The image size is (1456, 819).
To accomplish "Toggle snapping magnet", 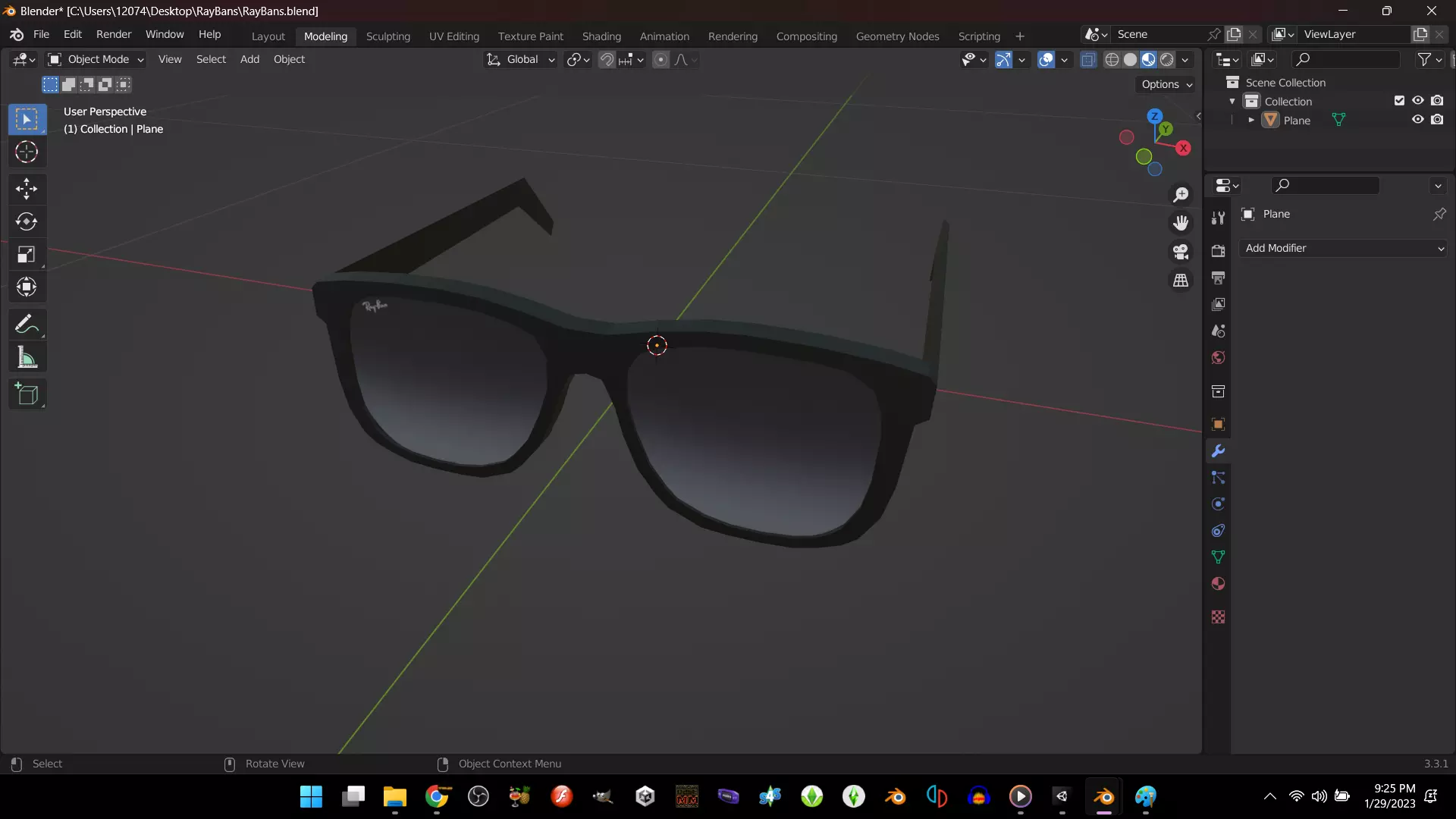I will coord(607,60).
